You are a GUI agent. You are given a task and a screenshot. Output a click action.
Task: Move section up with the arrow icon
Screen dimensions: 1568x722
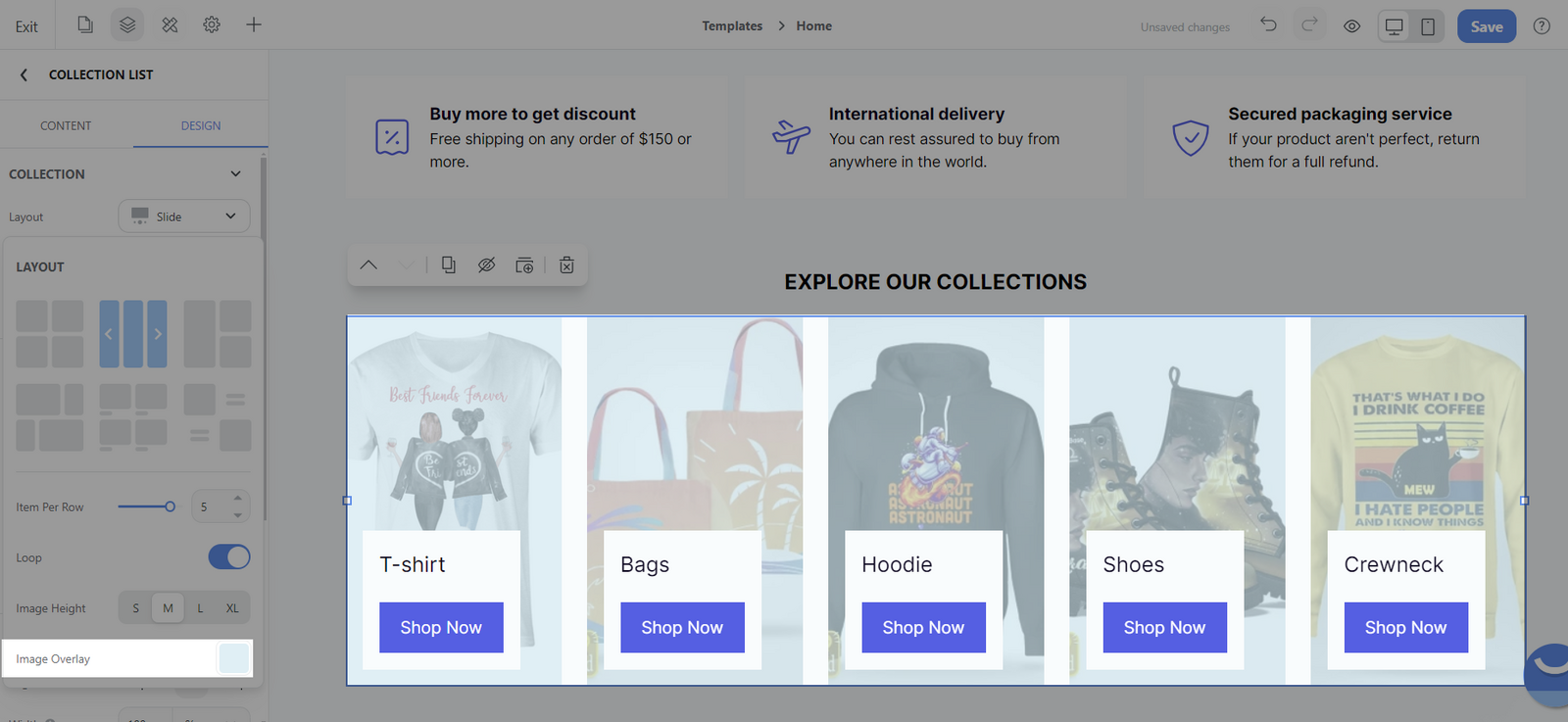(x=368, y=265)
